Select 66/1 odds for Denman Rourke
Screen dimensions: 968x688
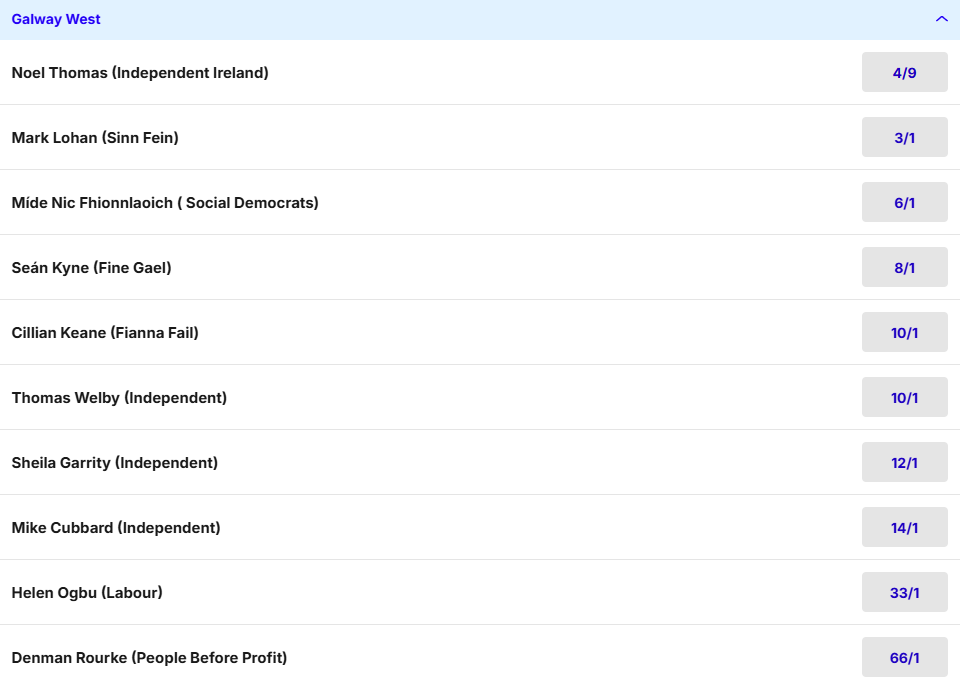(904, 657)
